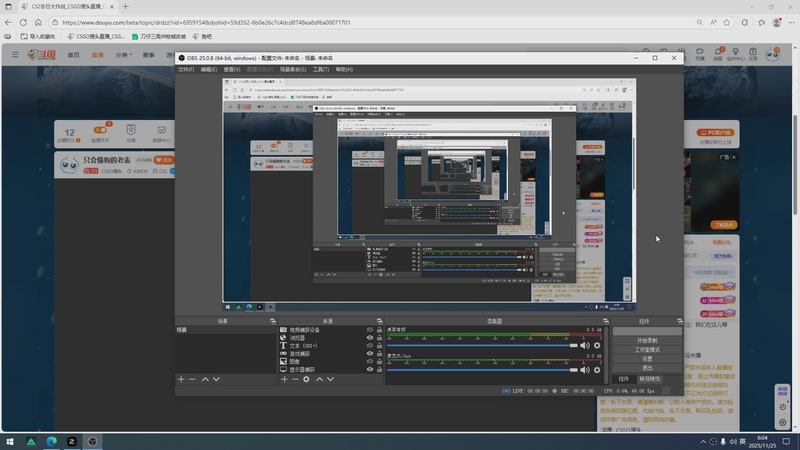Open OBS 文件(F) menu
This screenshot has height=450, width=800.
point(186,69)
